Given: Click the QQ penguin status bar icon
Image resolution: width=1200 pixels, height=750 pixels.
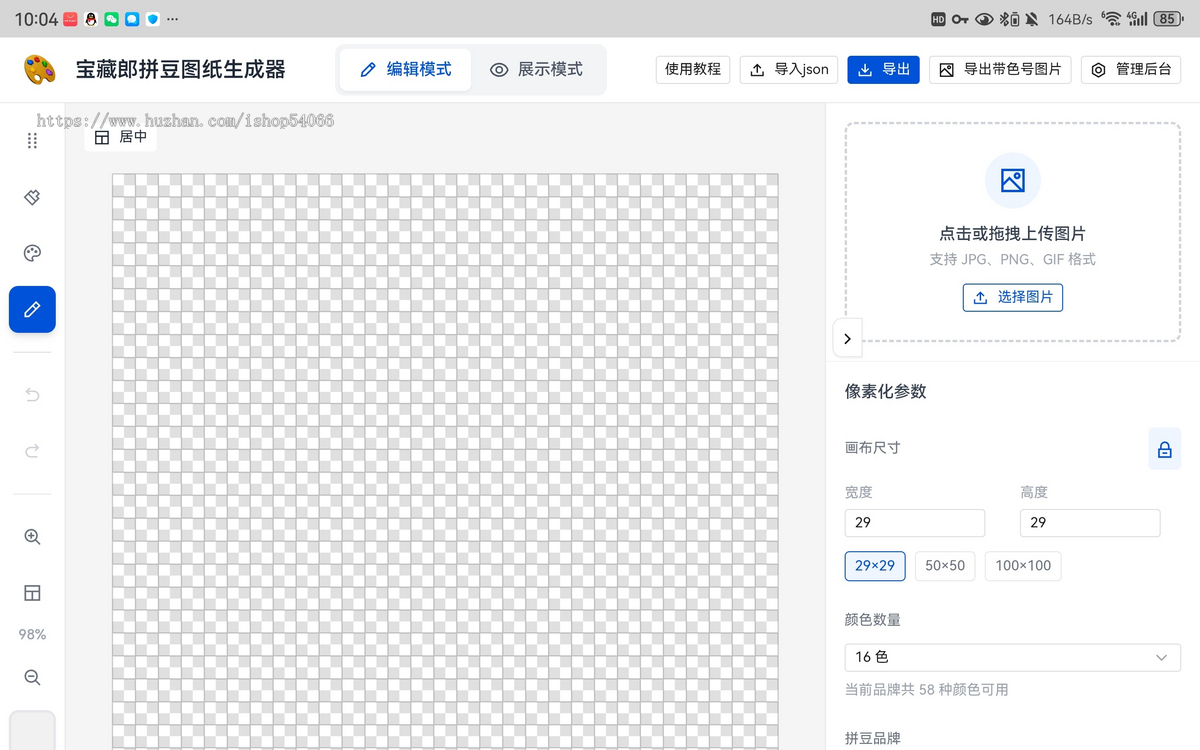Looking at the screenshot, I should click(x=91, y=19).
